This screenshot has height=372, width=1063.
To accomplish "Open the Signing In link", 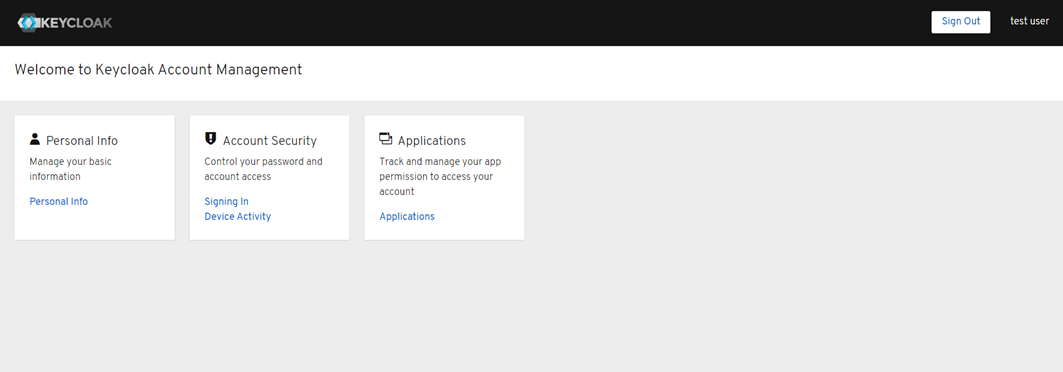I will tap(226, 201).
